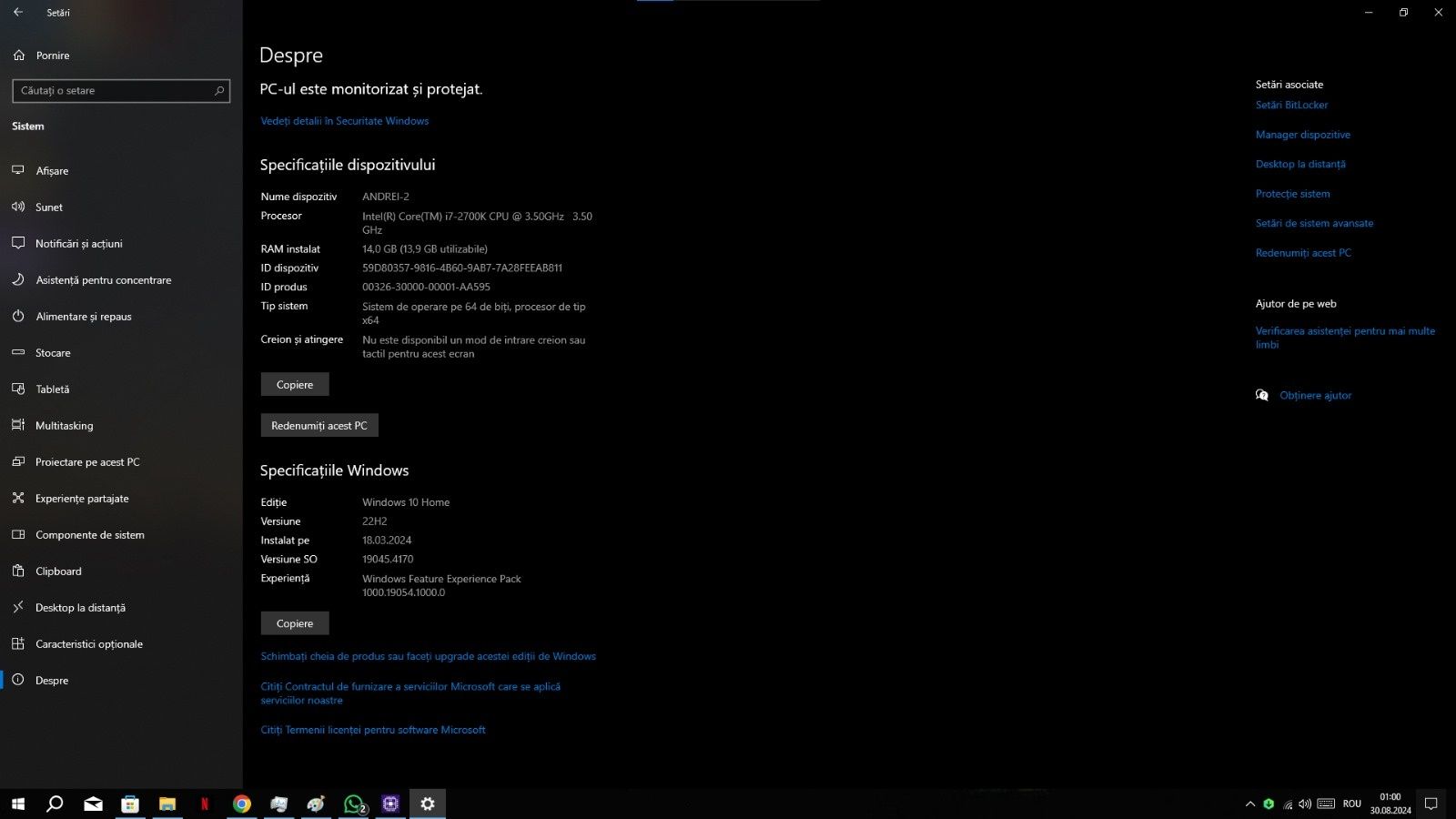The width and height of the screenshot is (1456, 819).
Task: Open the change product key or upgrade link
Action: 428,656
